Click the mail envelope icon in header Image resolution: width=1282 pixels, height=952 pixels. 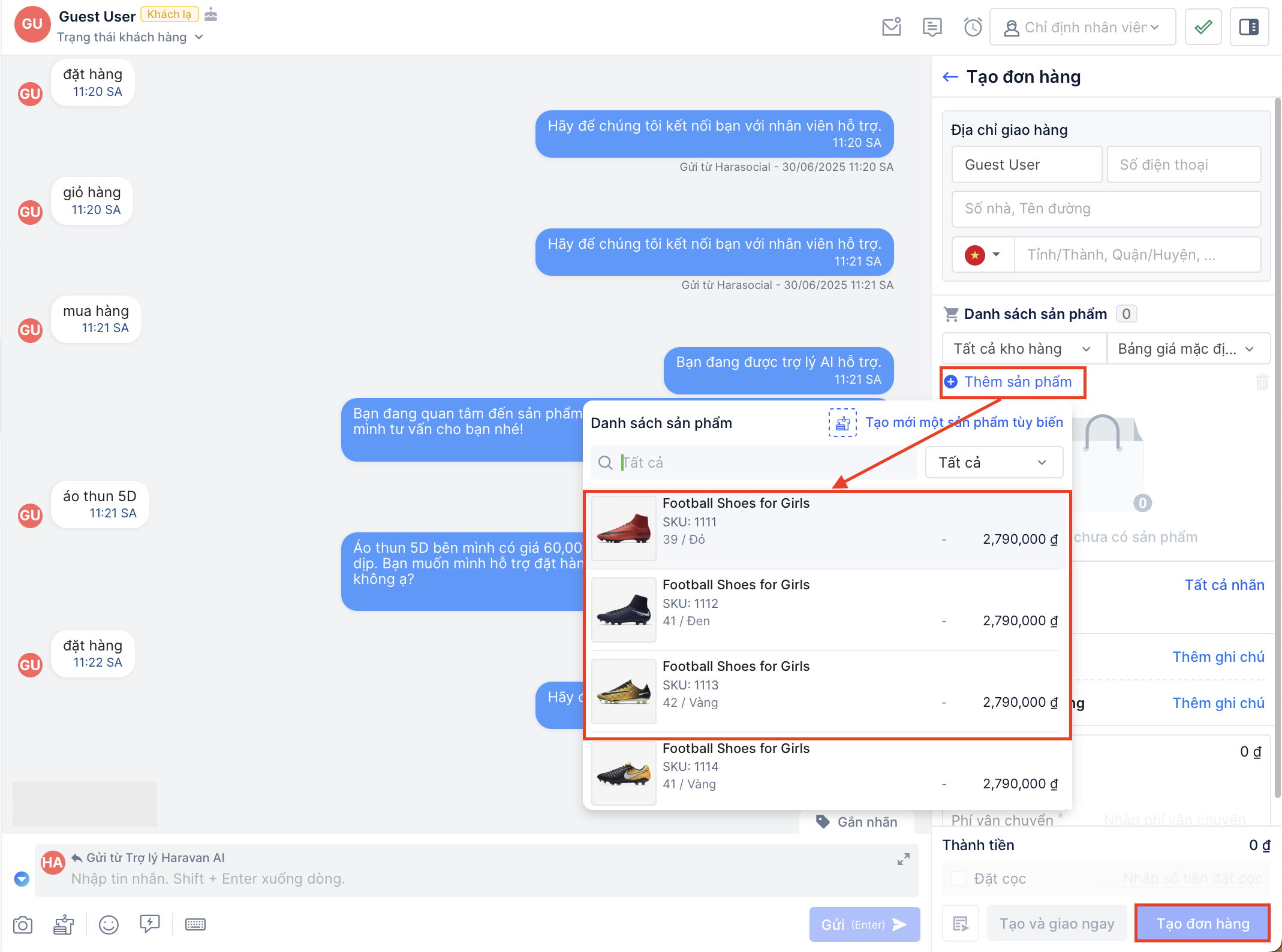pos(892,27)
